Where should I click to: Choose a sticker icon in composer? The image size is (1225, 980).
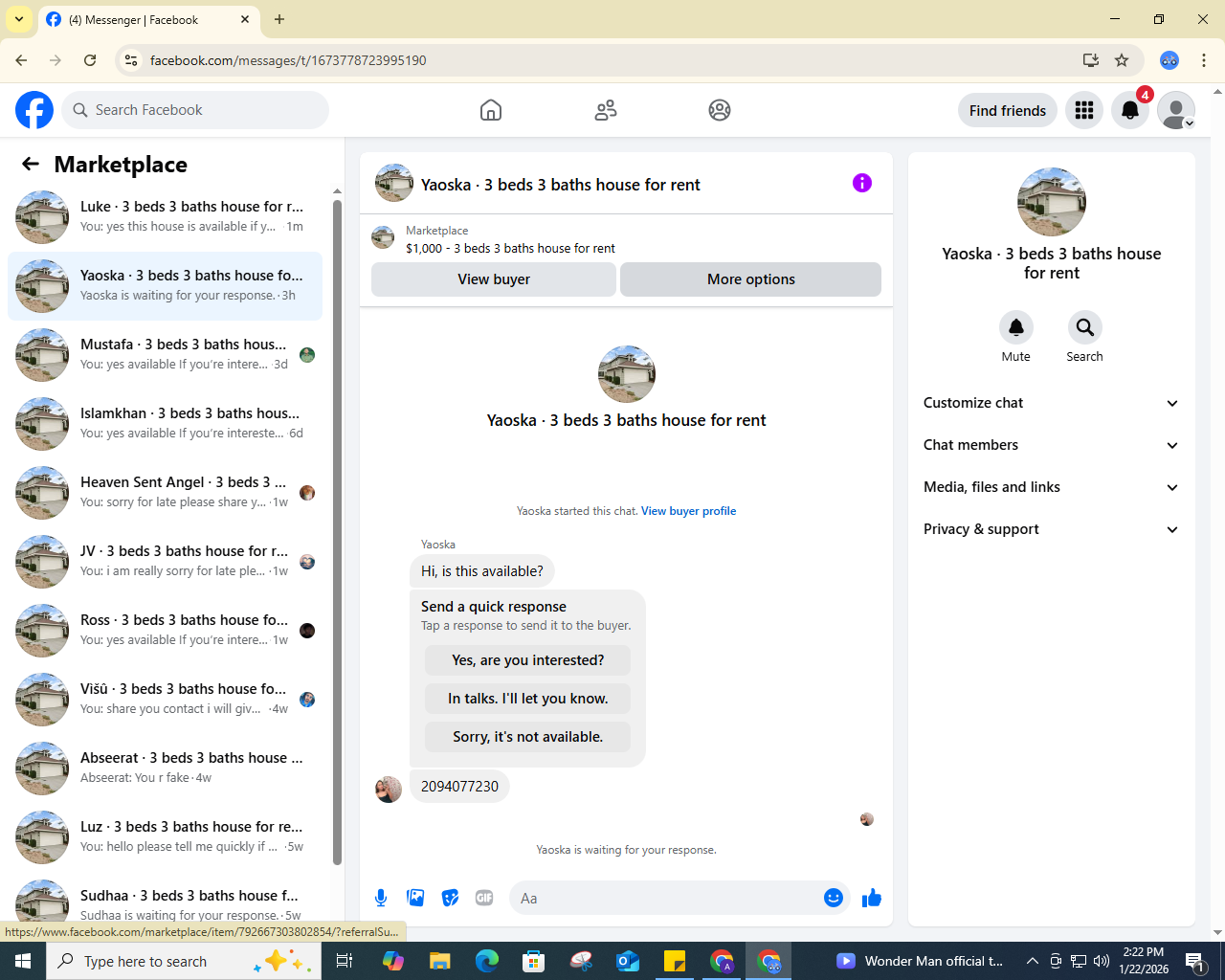coord(450,898)
